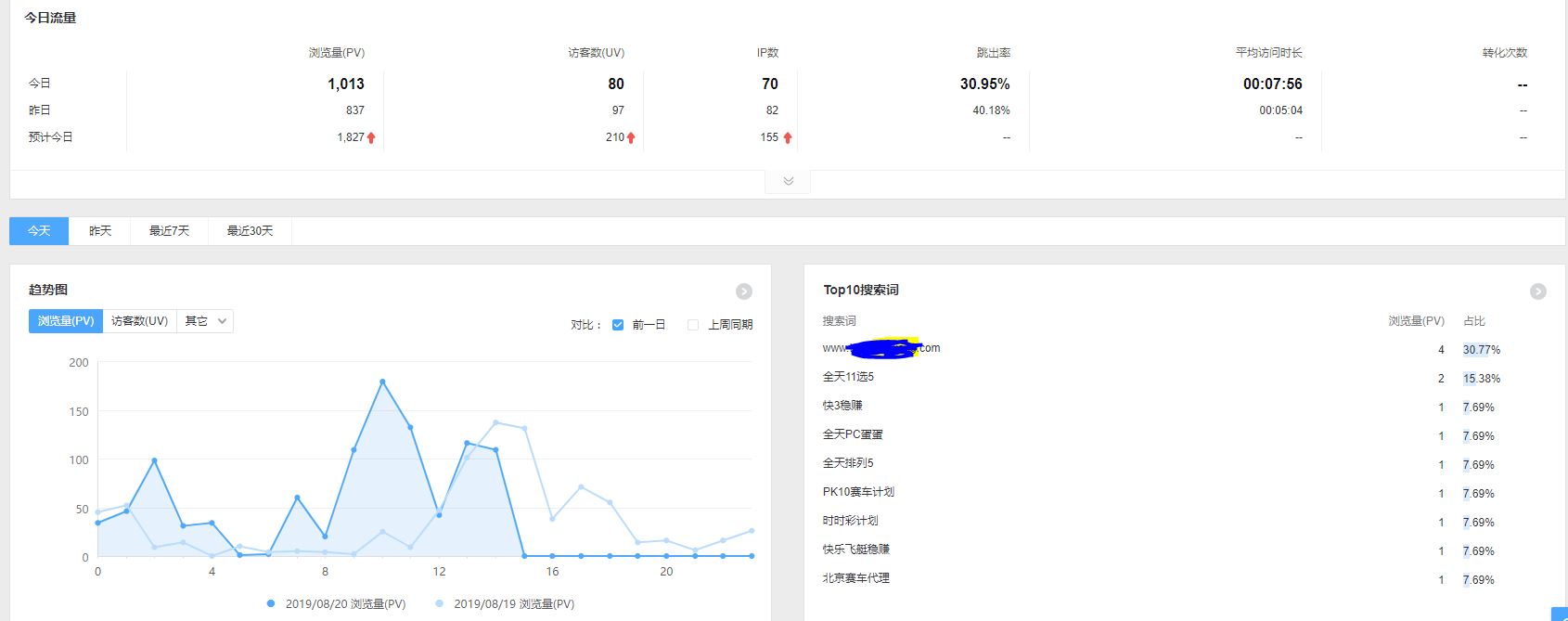Toggle 2019/08/19 浏览量 legend marker

tap(439, 603)
